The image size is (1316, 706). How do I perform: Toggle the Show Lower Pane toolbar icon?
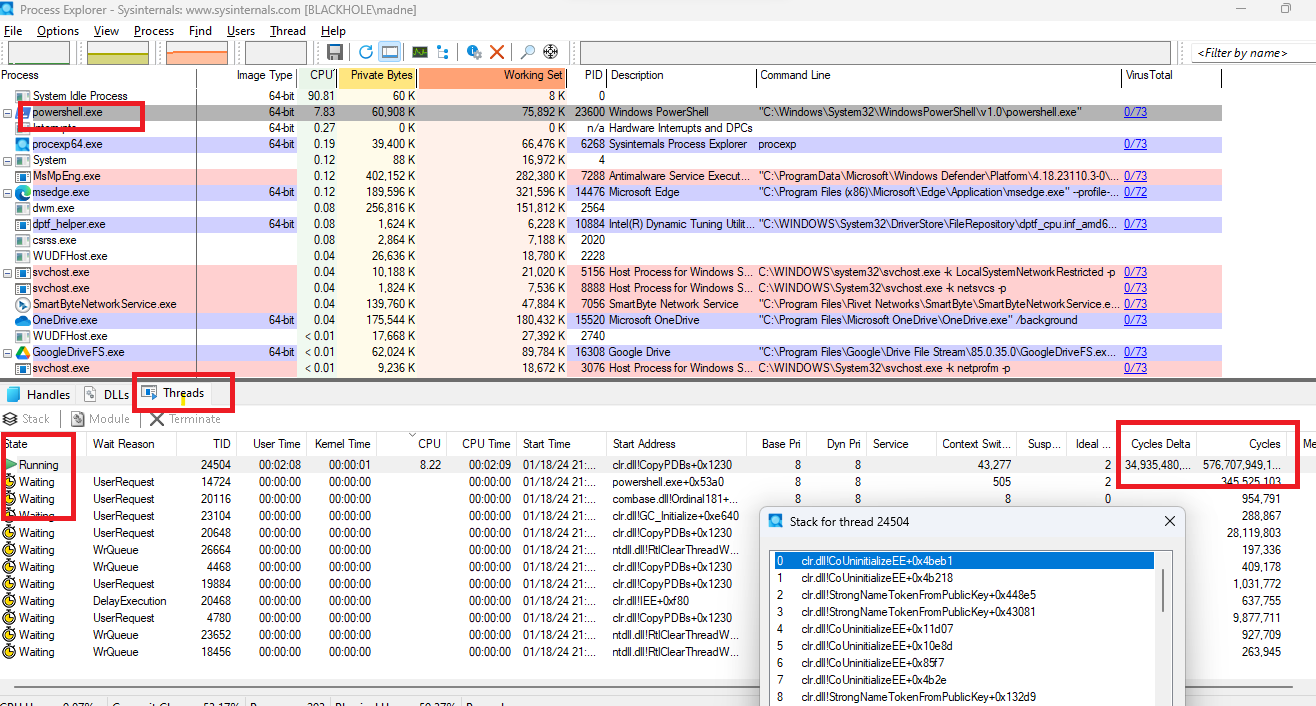click(x=390, y=52)
